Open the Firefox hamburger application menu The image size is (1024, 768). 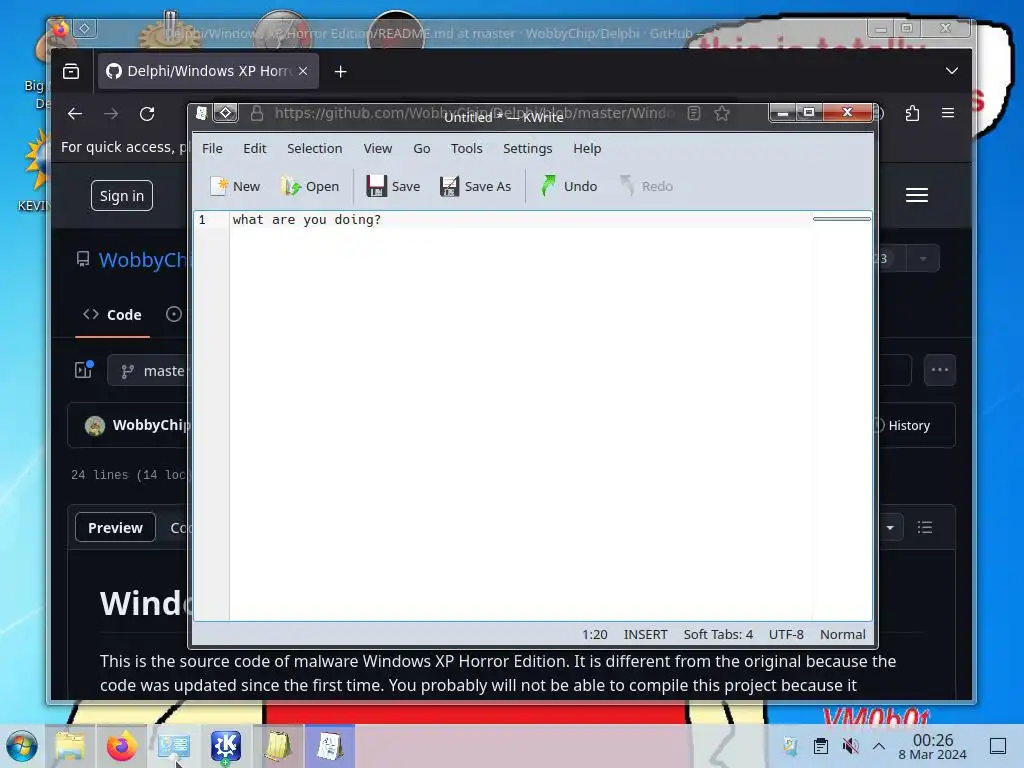948,113
